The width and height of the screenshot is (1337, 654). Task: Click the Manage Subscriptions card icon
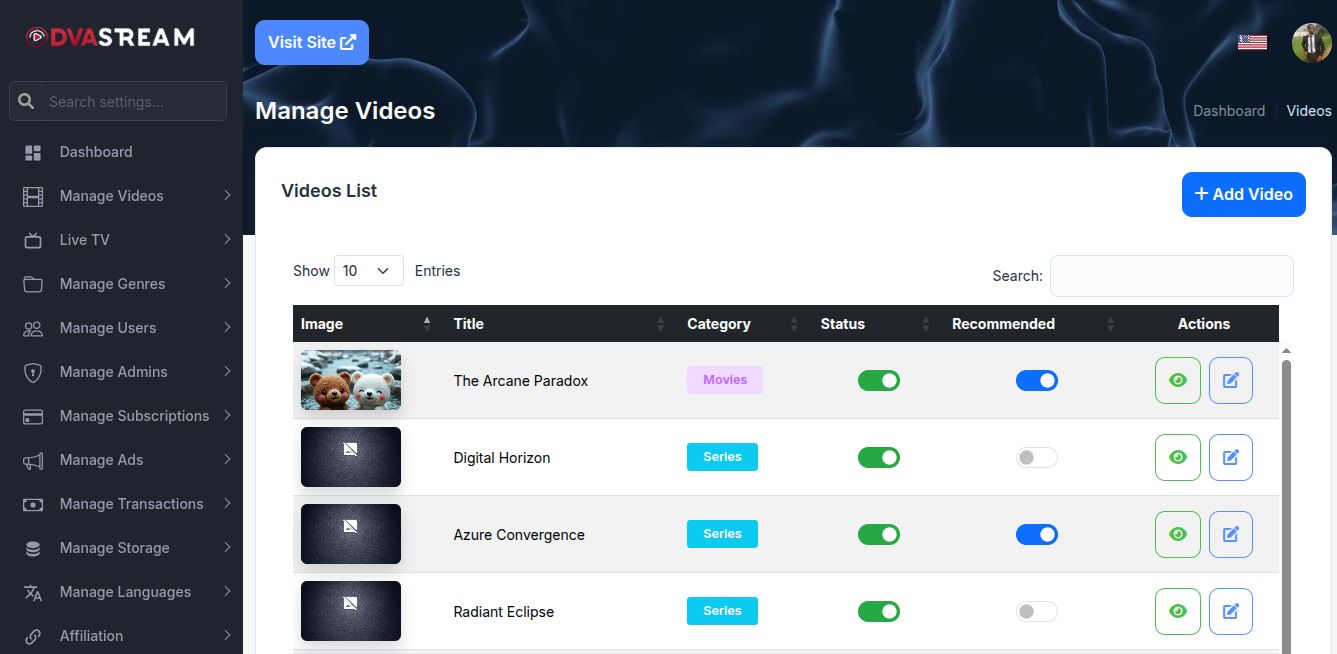click(33, 416)
